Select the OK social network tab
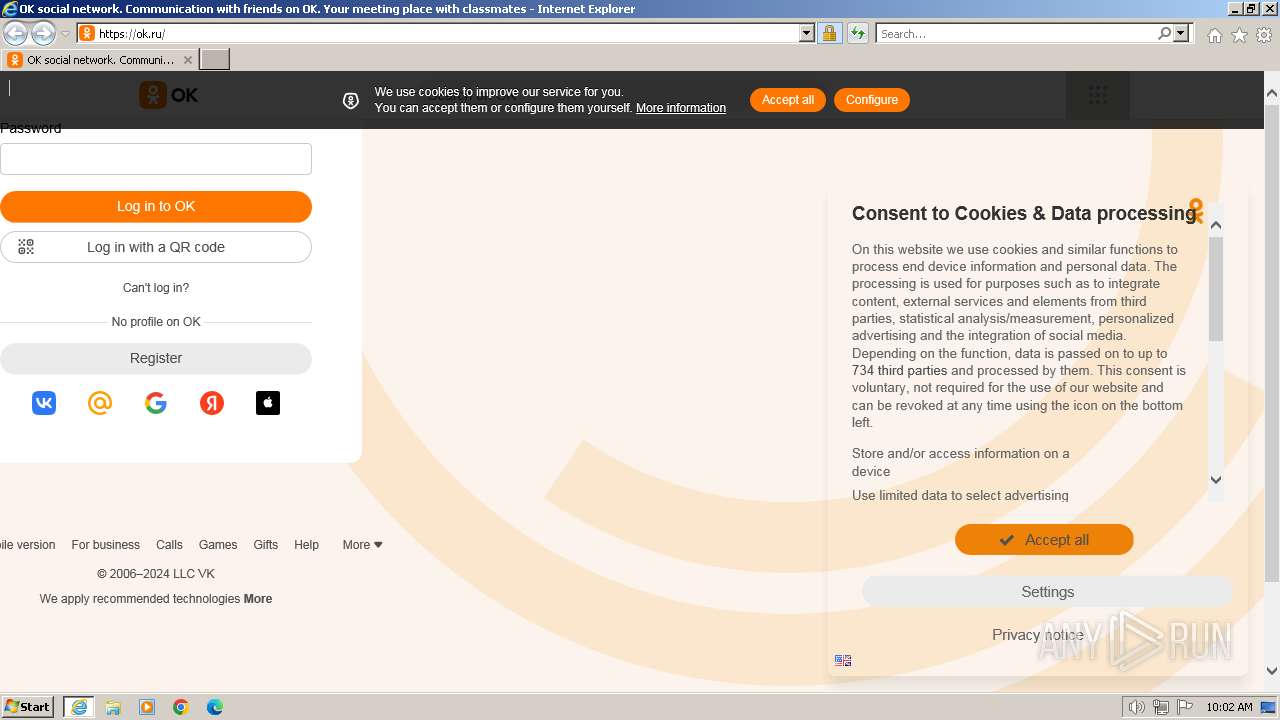Image resolution: width=1280 pixels, height=720 pixels. click(x=100, y=60)
